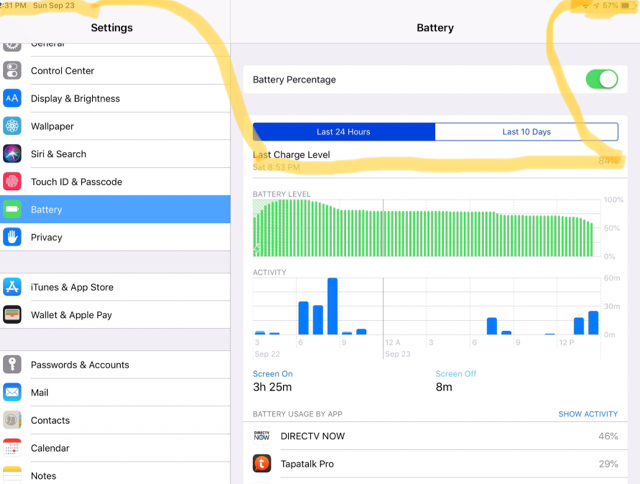
Task: Open Wallet & Apple Pay settings
Action: (115, 315)
